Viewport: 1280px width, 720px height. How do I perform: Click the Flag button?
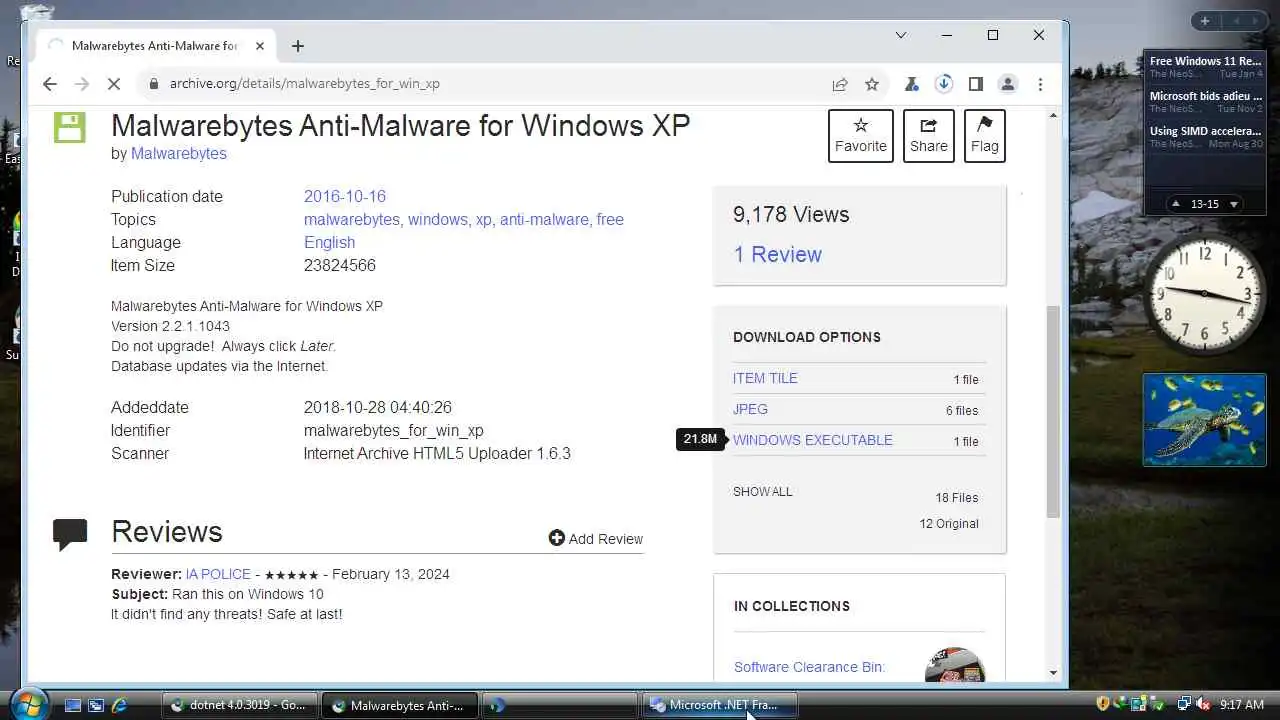coord(984,136)
